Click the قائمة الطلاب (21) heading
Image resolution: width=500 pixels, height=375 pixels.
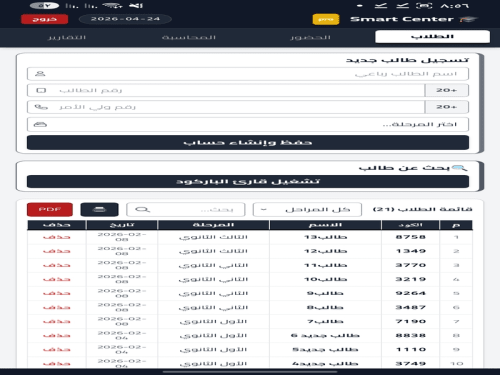(422, 209)
